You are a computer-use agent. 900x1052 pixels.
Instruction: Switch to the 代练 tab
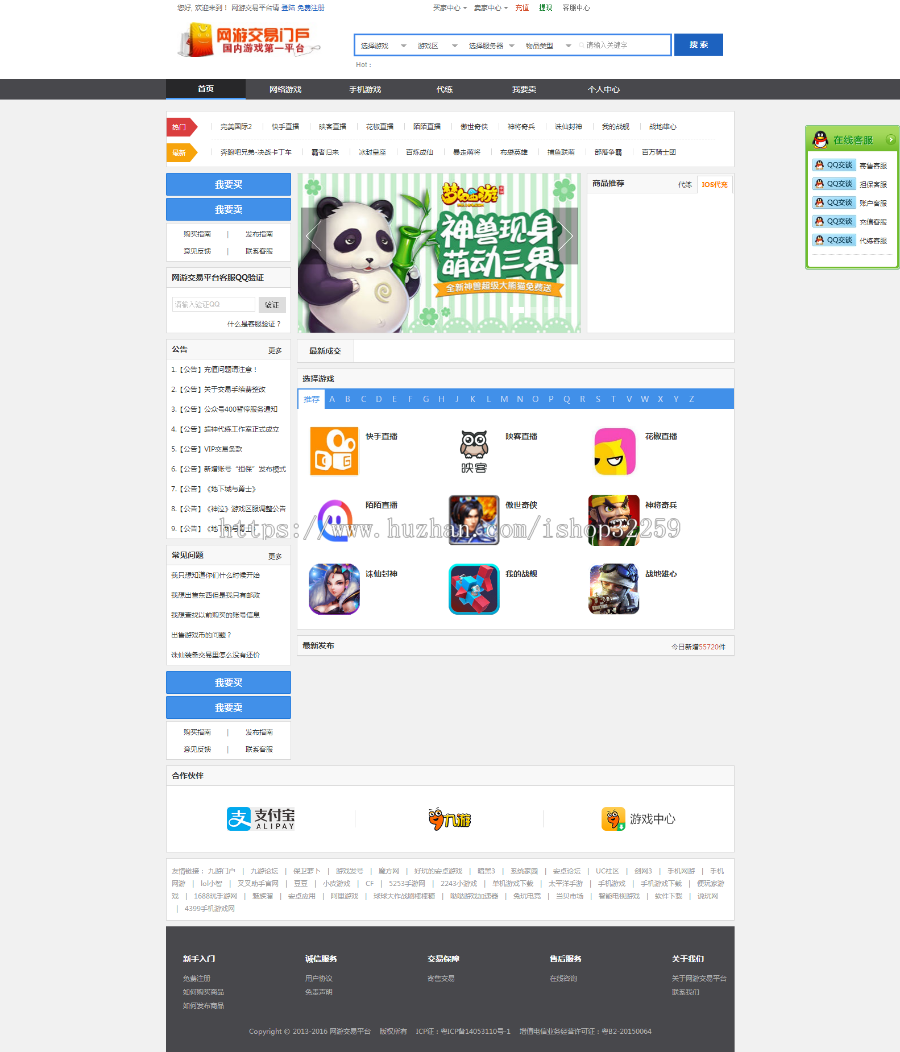pos(444,89)
